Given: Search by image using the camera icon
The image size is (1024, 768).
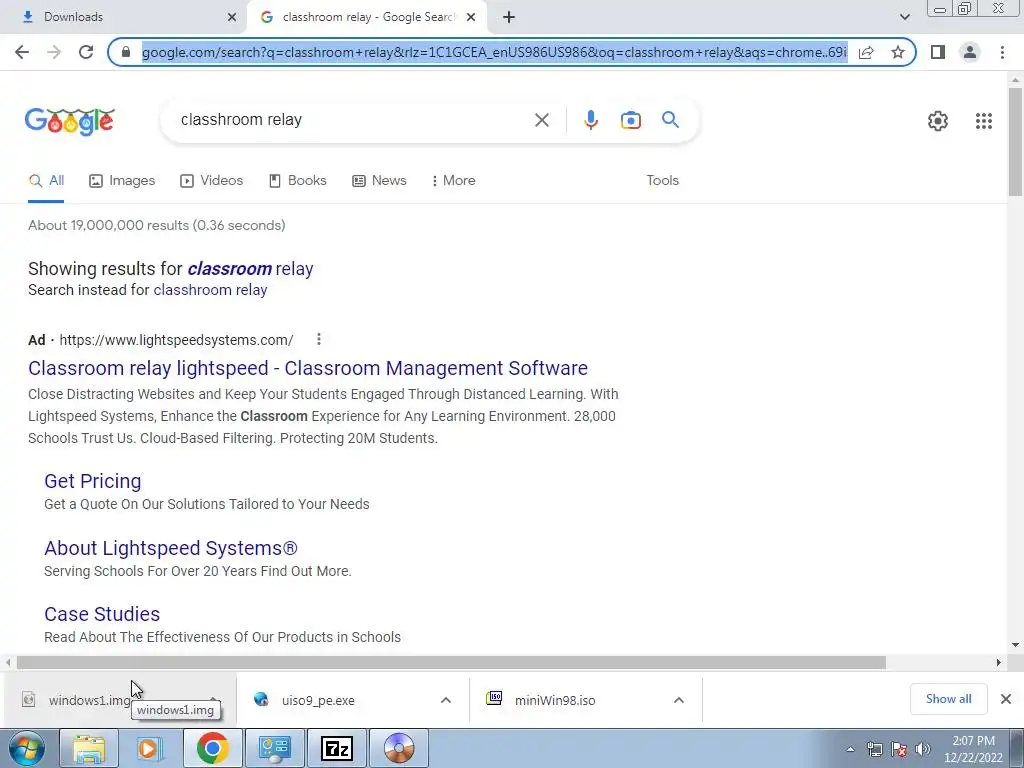Looking at the screenshot, I should [x=630, y=120].
